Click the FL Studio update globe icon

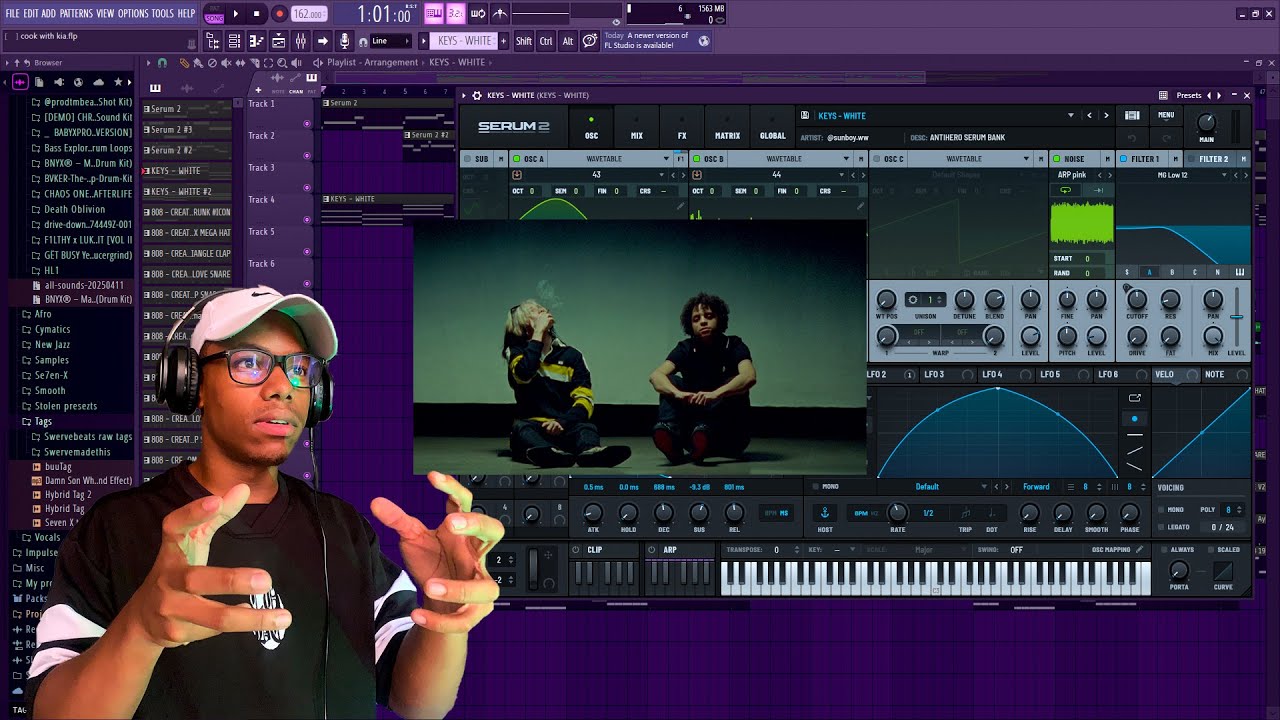click(704, 41)
